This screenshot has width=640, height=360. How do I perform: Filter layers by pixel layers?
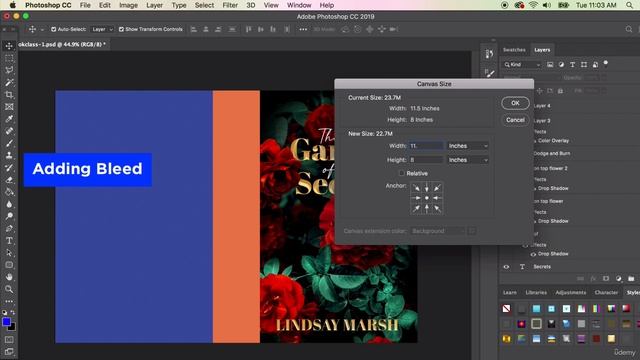(550, 64)
